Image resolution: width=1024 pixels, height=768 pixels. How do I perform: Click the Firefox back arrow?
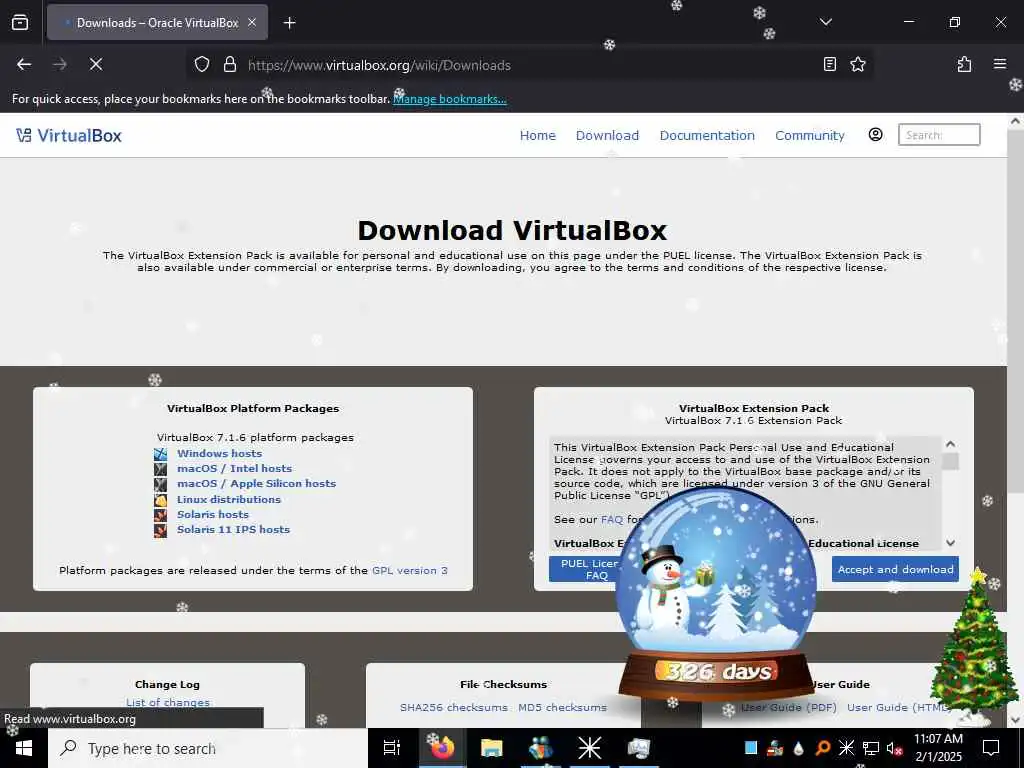(x=24, y=64)
